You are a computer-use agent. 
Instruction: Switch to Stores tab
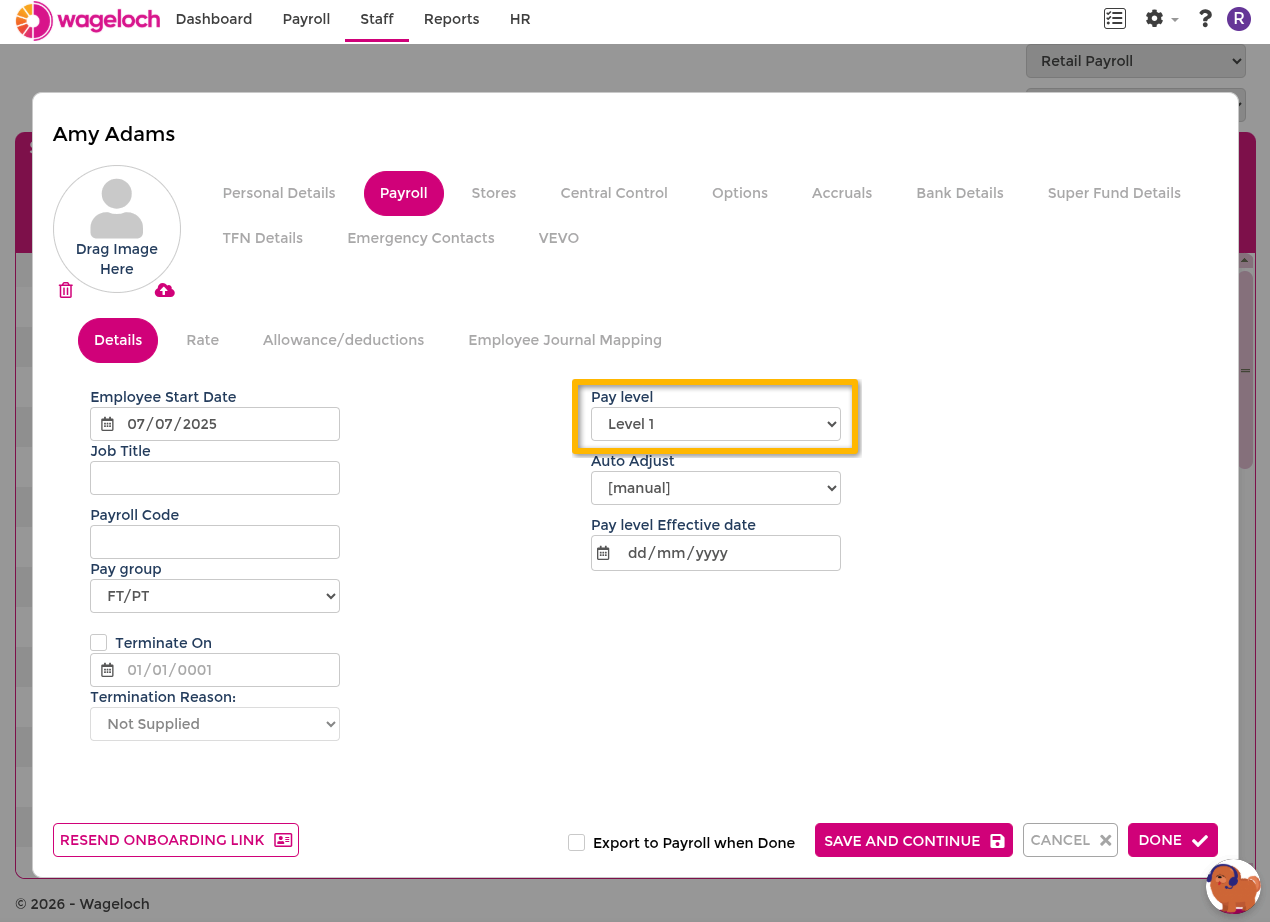coord(494,193)
